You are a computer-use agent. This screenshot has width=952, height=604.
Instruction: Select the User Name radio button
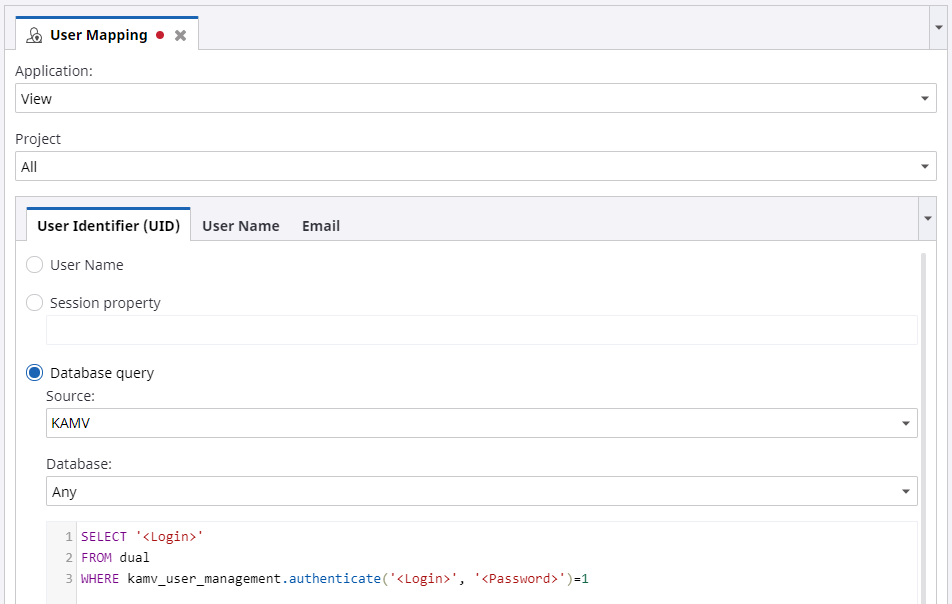tap(34, 264)
